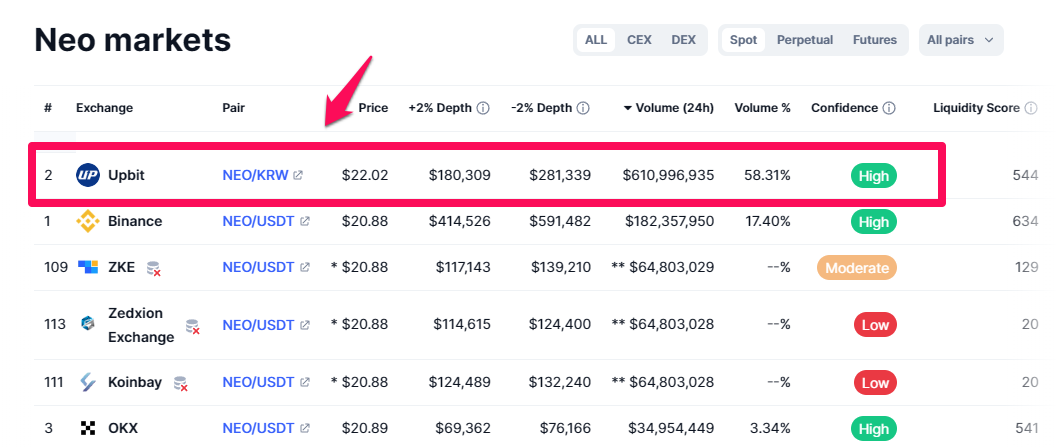This screenshot has height=448, width=1056.
Task: Switch filter to CEX exchanges
Action: pyautogui.click(x=639, y=40)
